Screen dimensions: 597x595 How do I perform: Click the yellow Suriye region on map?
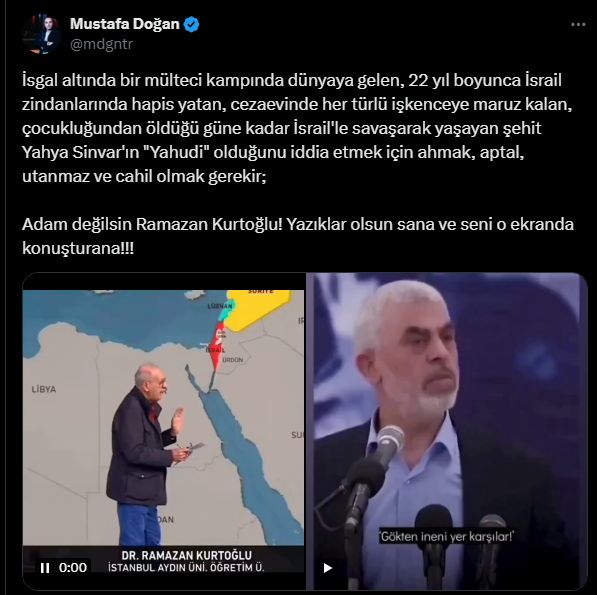258,309
